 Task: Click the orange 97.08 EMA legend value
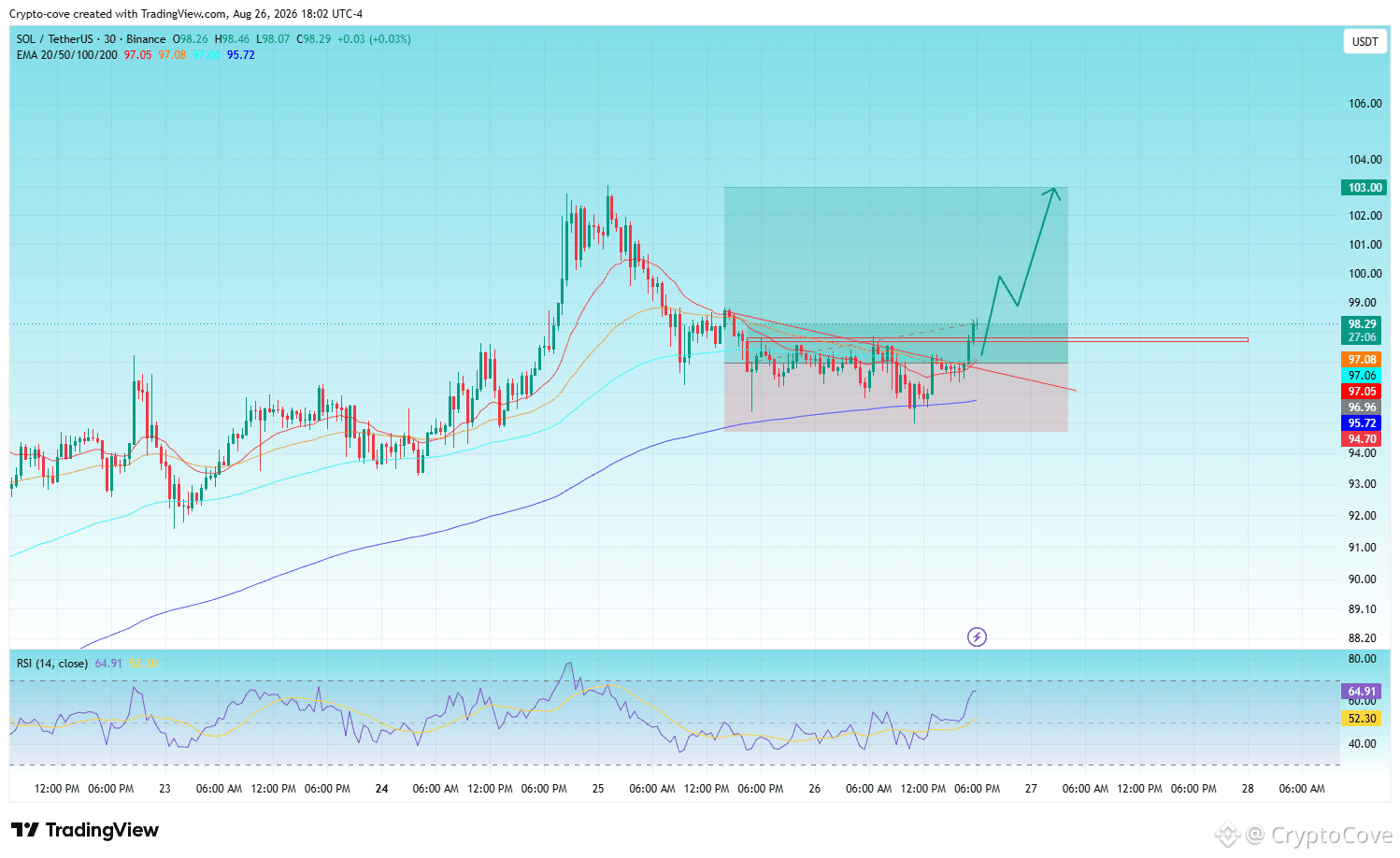coord(172,55)
